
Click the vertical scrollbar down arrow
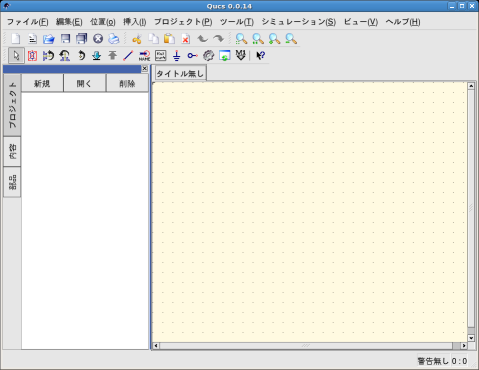coord(471,338)
